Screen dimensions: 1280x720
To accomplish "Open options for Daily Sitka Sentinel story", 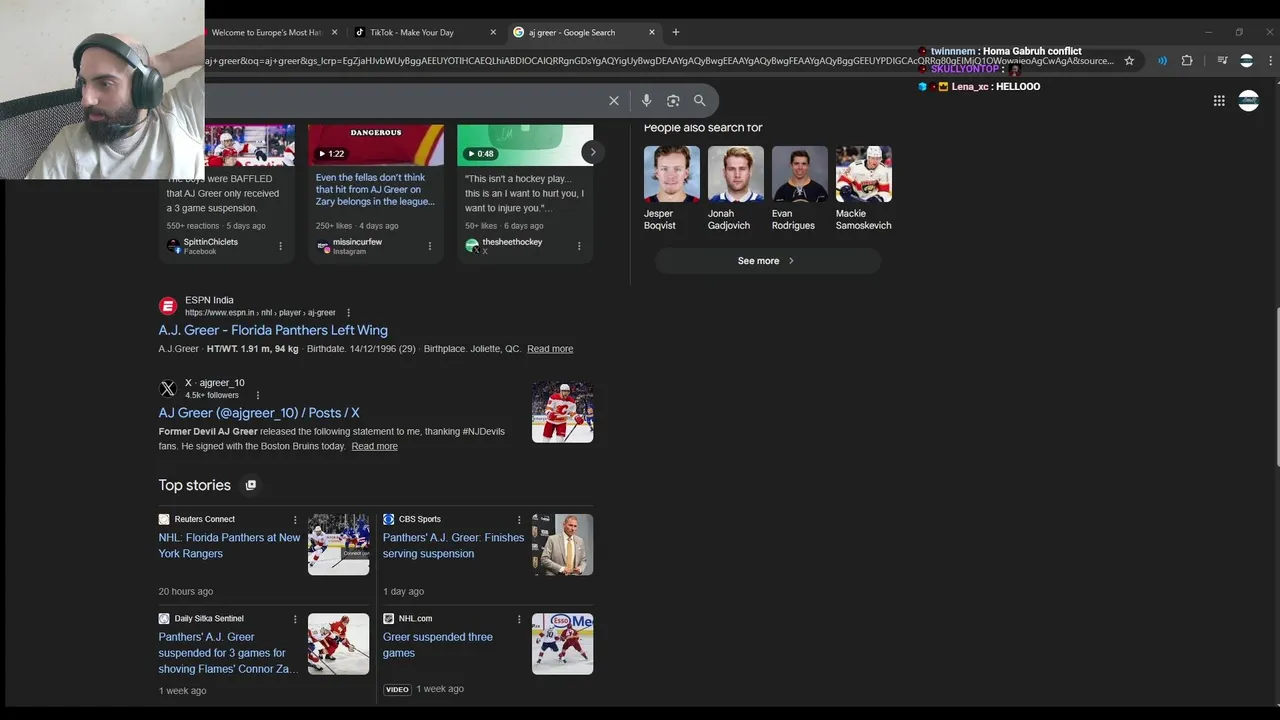I will [295, 619].
